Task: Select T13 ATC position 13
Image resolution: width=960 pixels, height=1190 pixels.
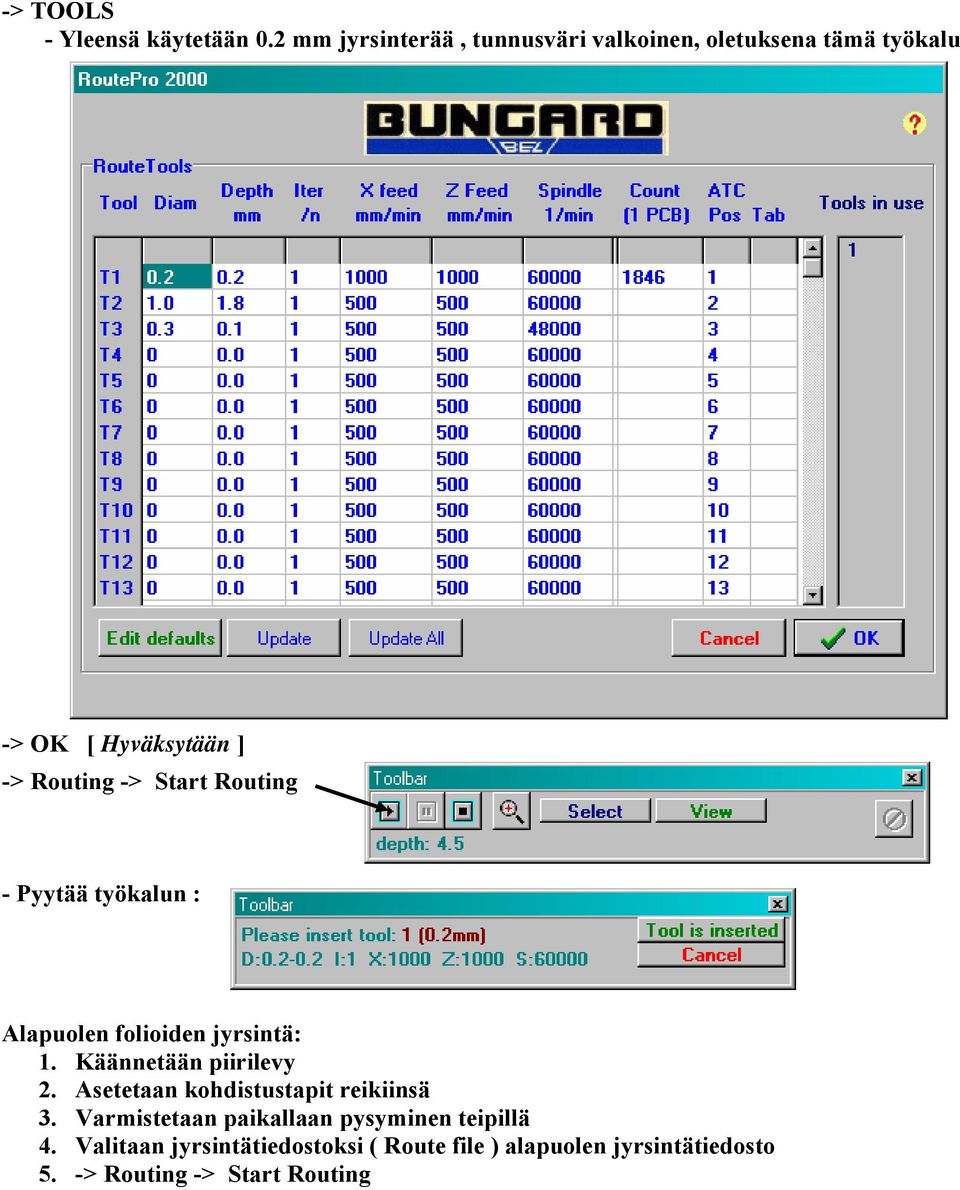Action: [x=726, y=587]
